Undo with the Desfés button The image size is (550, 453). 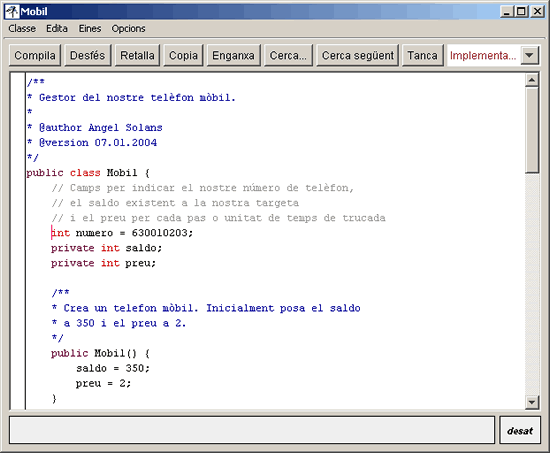[x=88, y=55]
